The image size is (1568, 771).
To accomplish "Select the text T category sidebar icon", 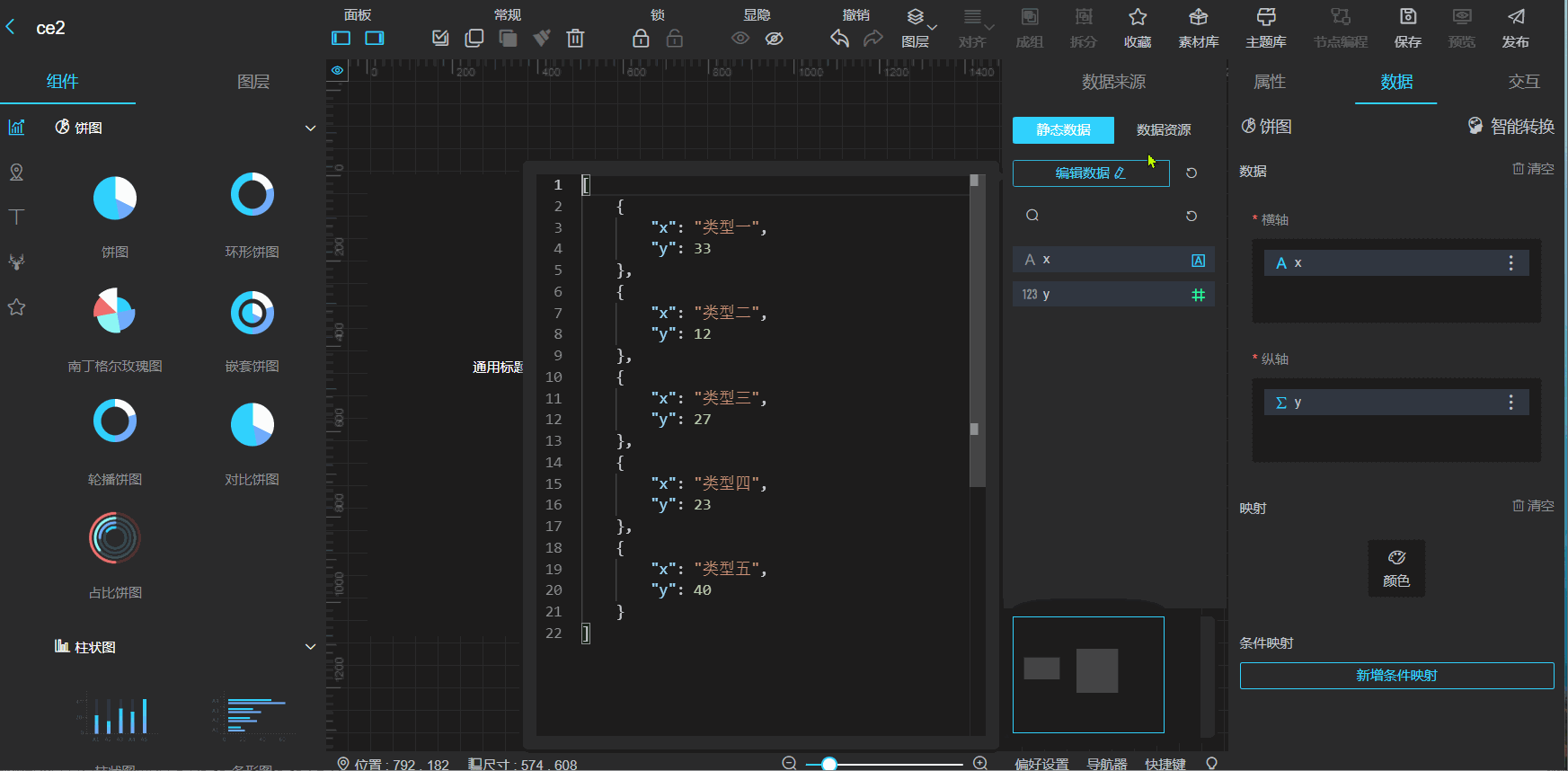I will click(x=16, y=217).
